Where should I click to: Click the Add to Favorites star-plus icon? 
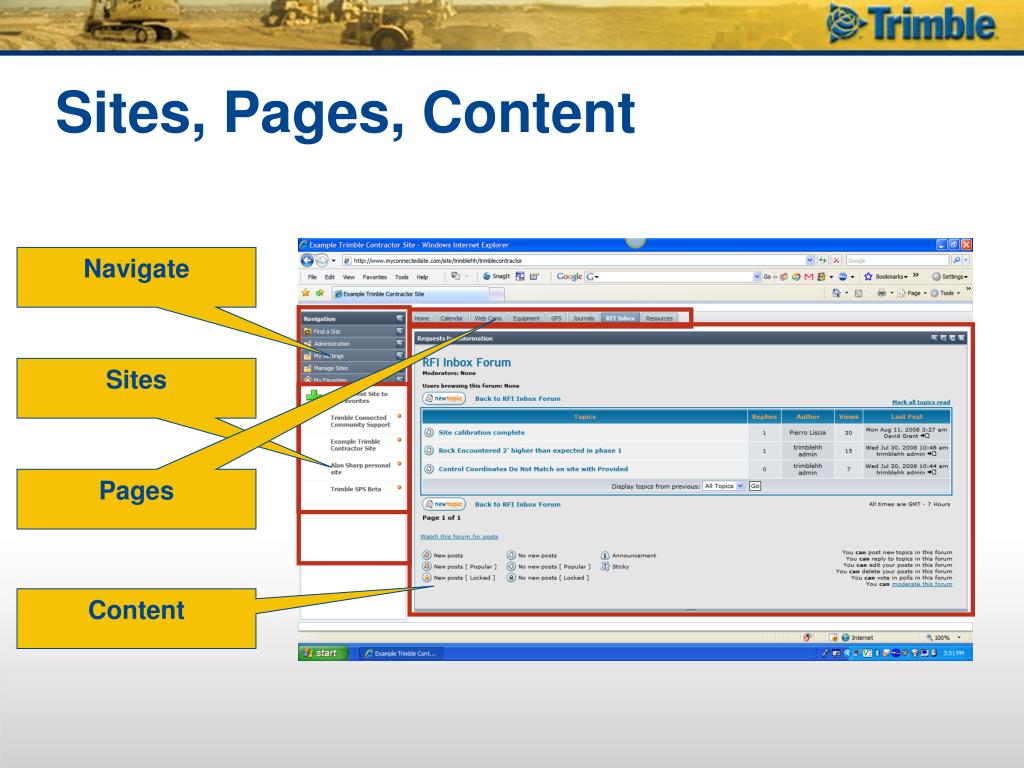click(x=320, y=293)
